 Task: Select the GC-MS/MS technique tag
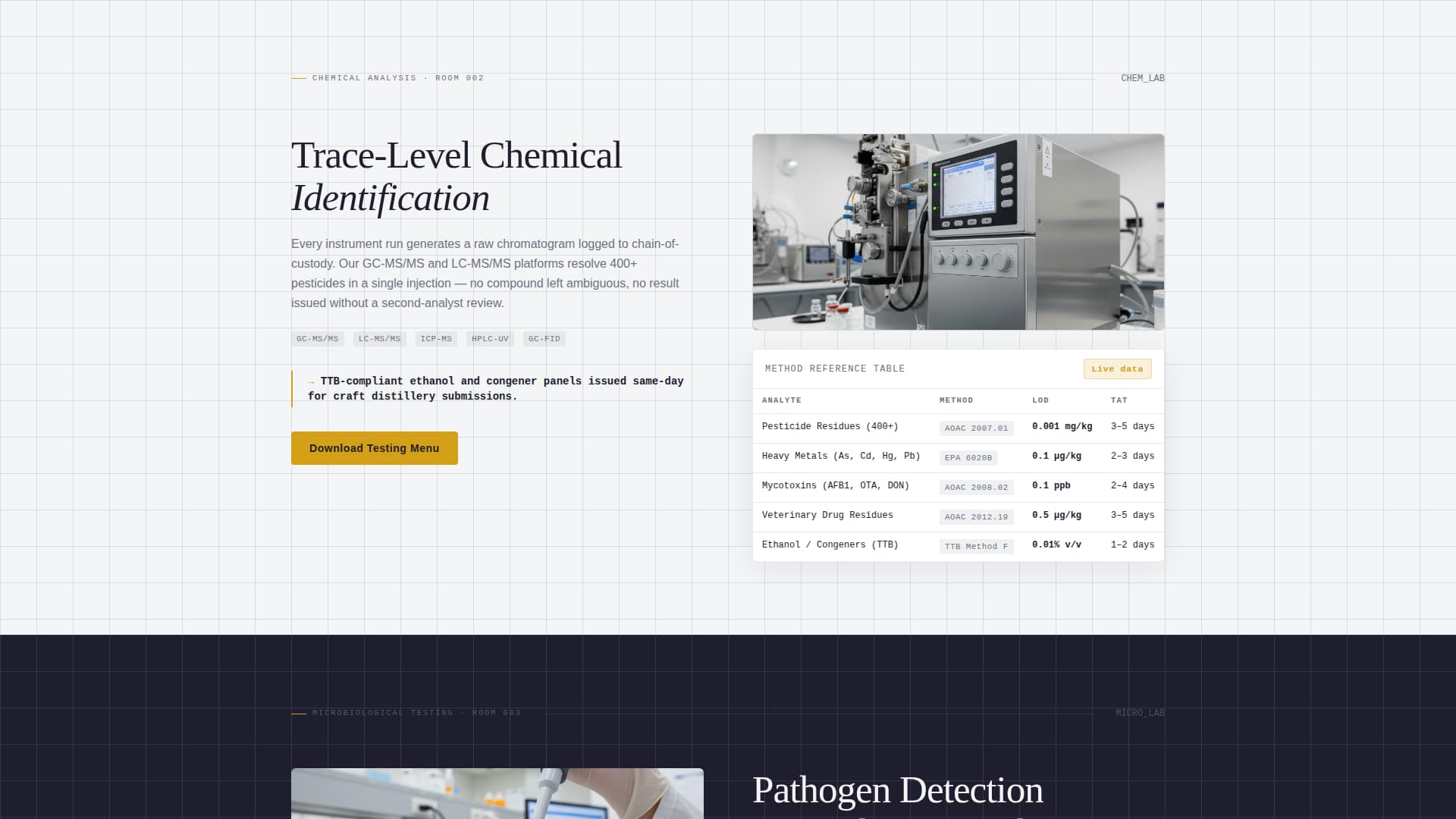pyautogui.click(x=317, y=339)
